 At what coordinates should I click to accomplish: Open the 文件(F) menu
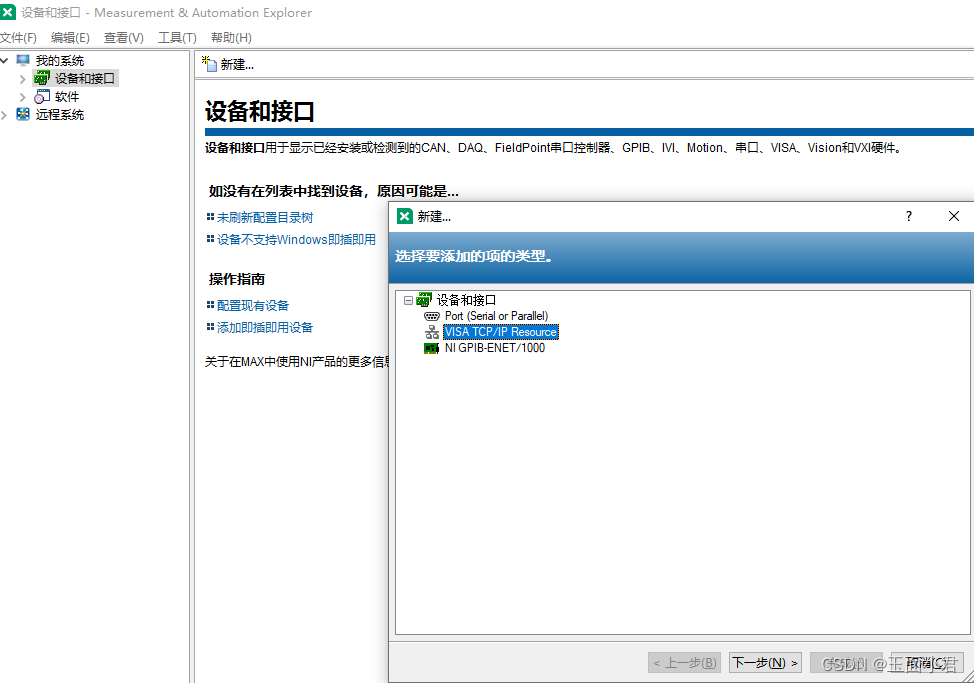(x=18, y=38)
